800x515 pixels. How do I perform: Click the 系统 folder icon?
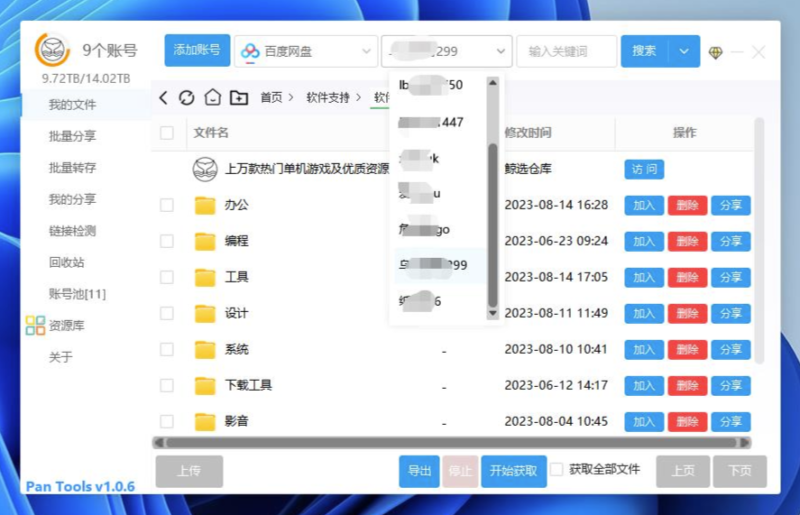point(205,350)
